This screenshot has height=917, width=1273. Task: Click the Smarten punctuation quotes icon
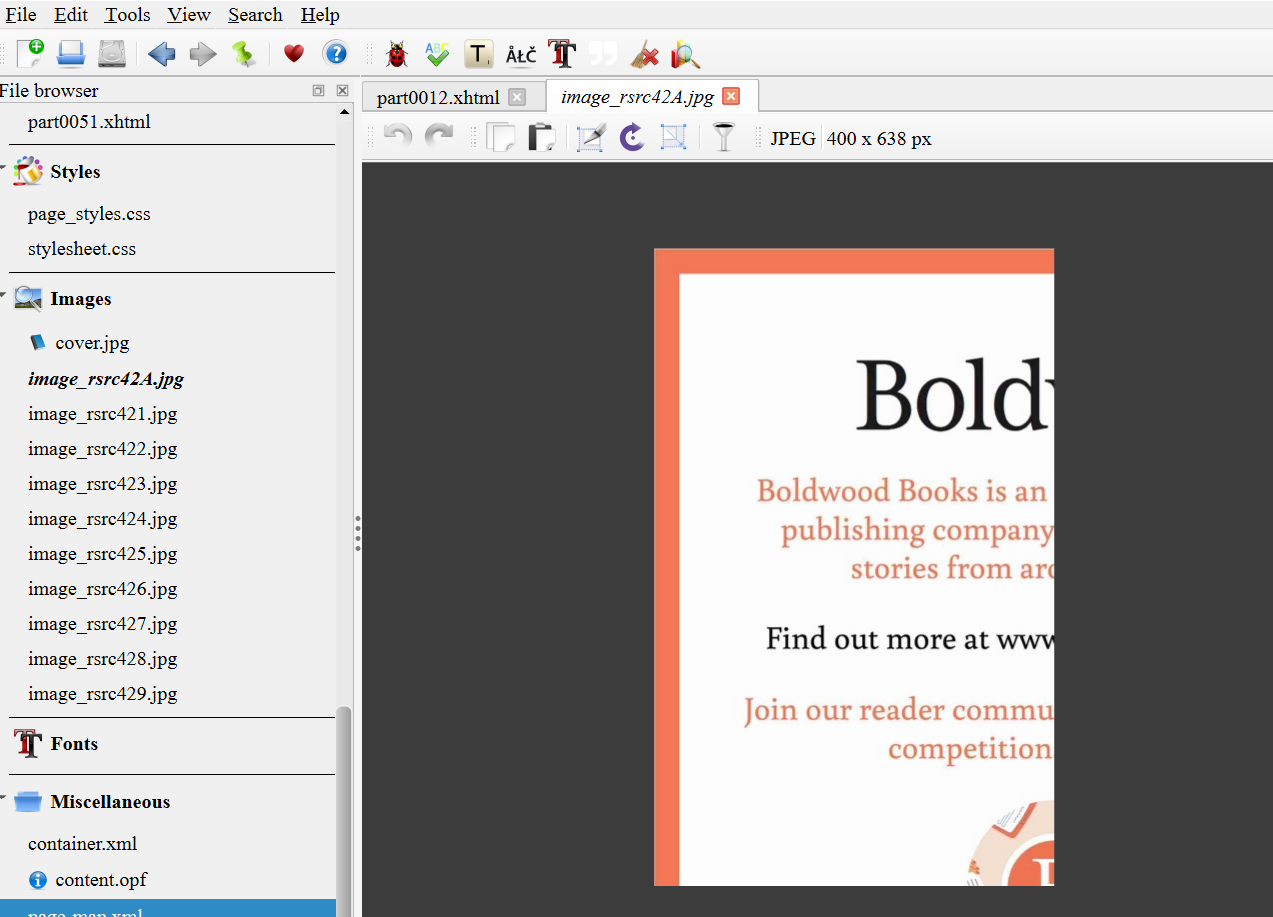coord(603,54)
